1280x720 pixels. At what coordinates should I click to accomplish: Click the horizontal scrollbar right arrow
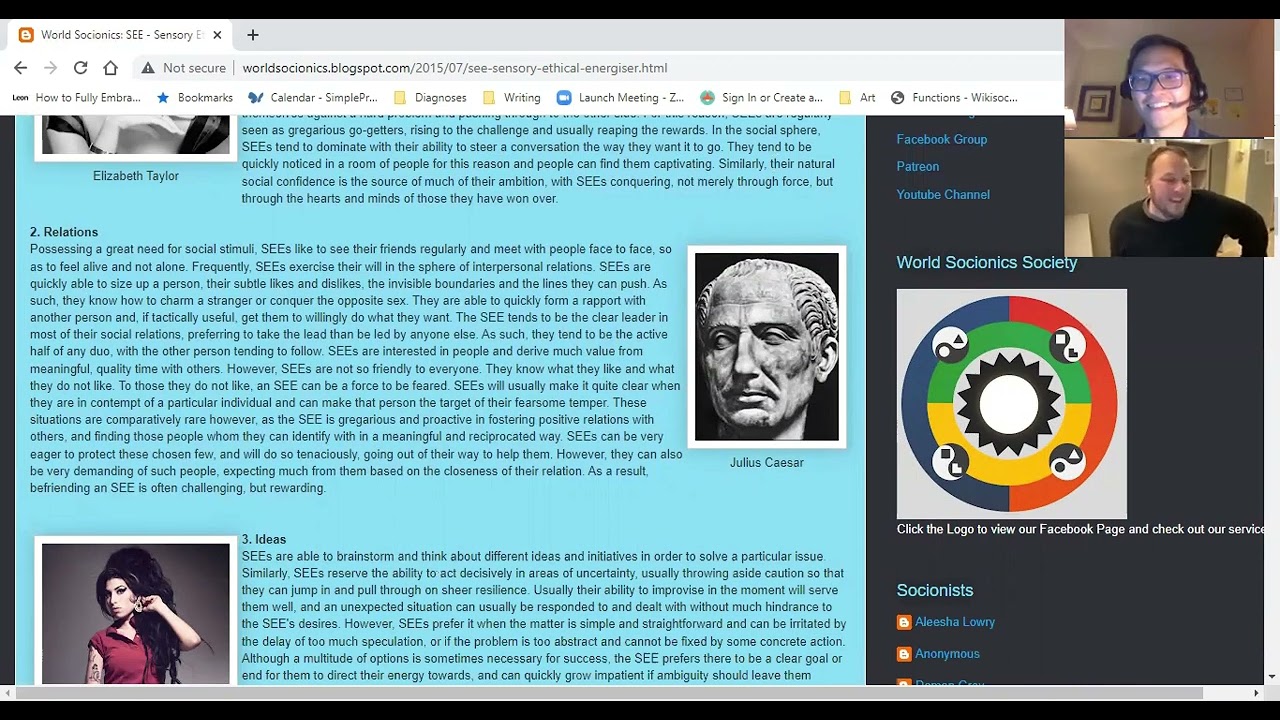pyautogui.click(x=1257, y=693)
